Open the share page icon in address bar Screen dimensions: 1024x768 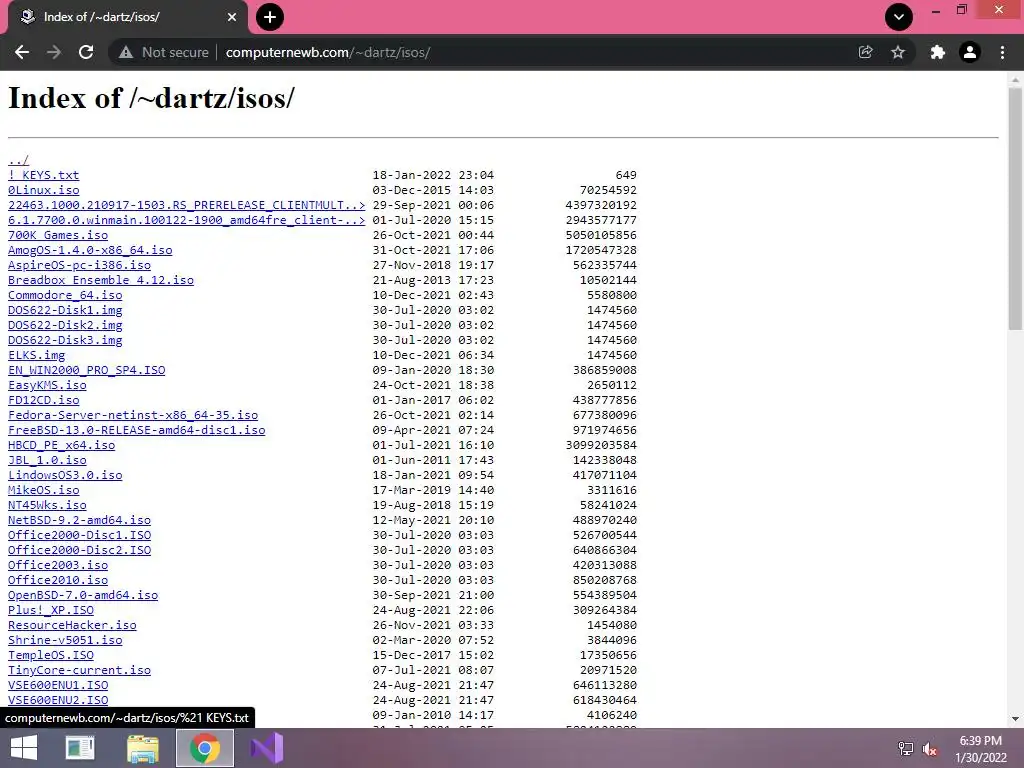tap(865, 52)
